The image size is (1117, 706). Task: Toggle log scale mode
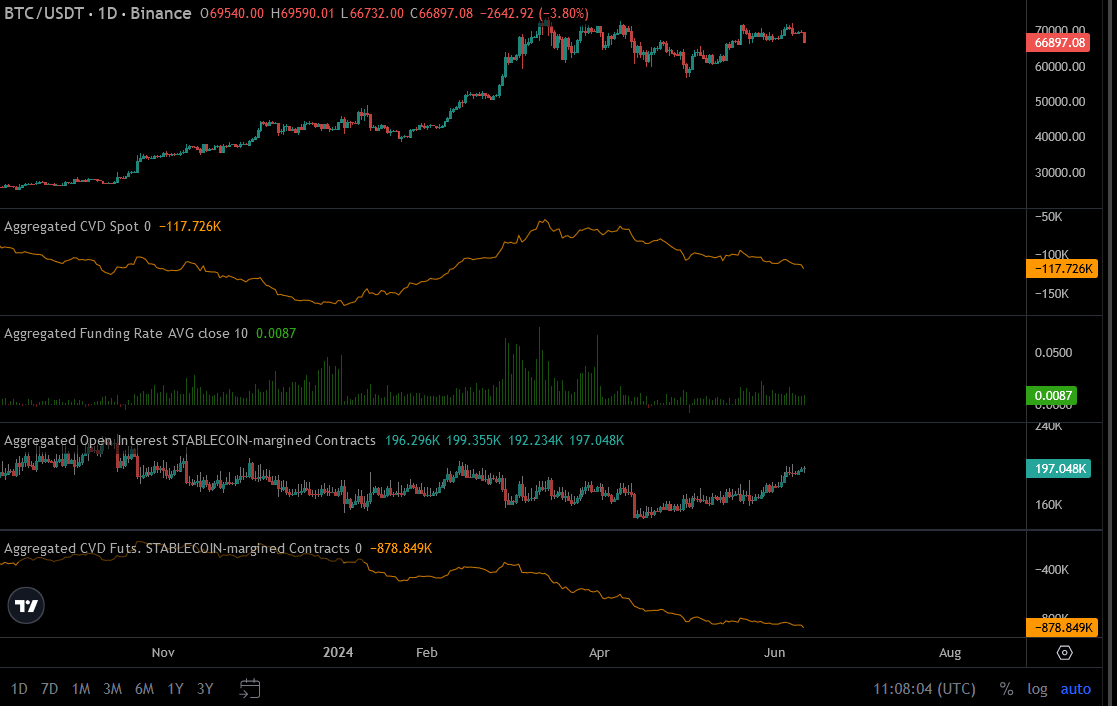(x=1037, y=689)
